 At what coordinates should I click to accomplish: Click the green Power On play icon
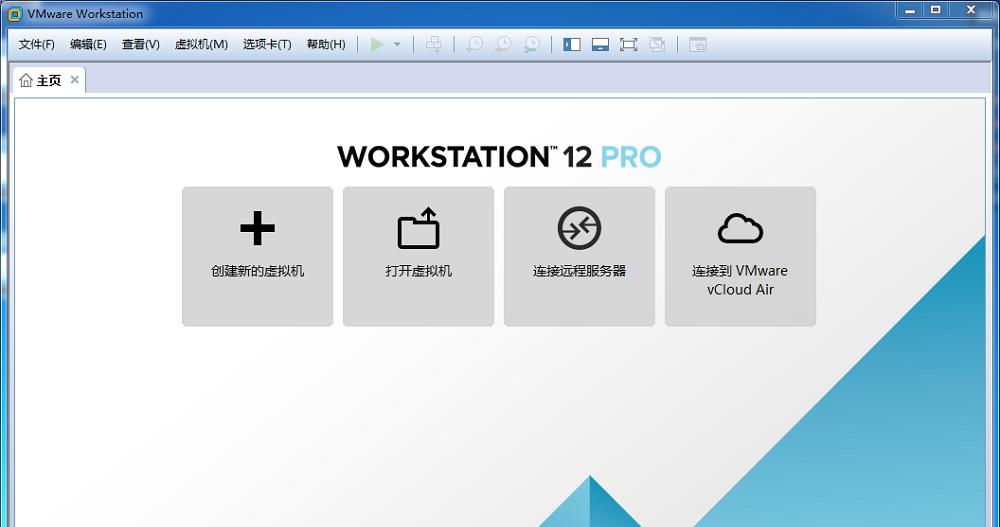[377, 44]
